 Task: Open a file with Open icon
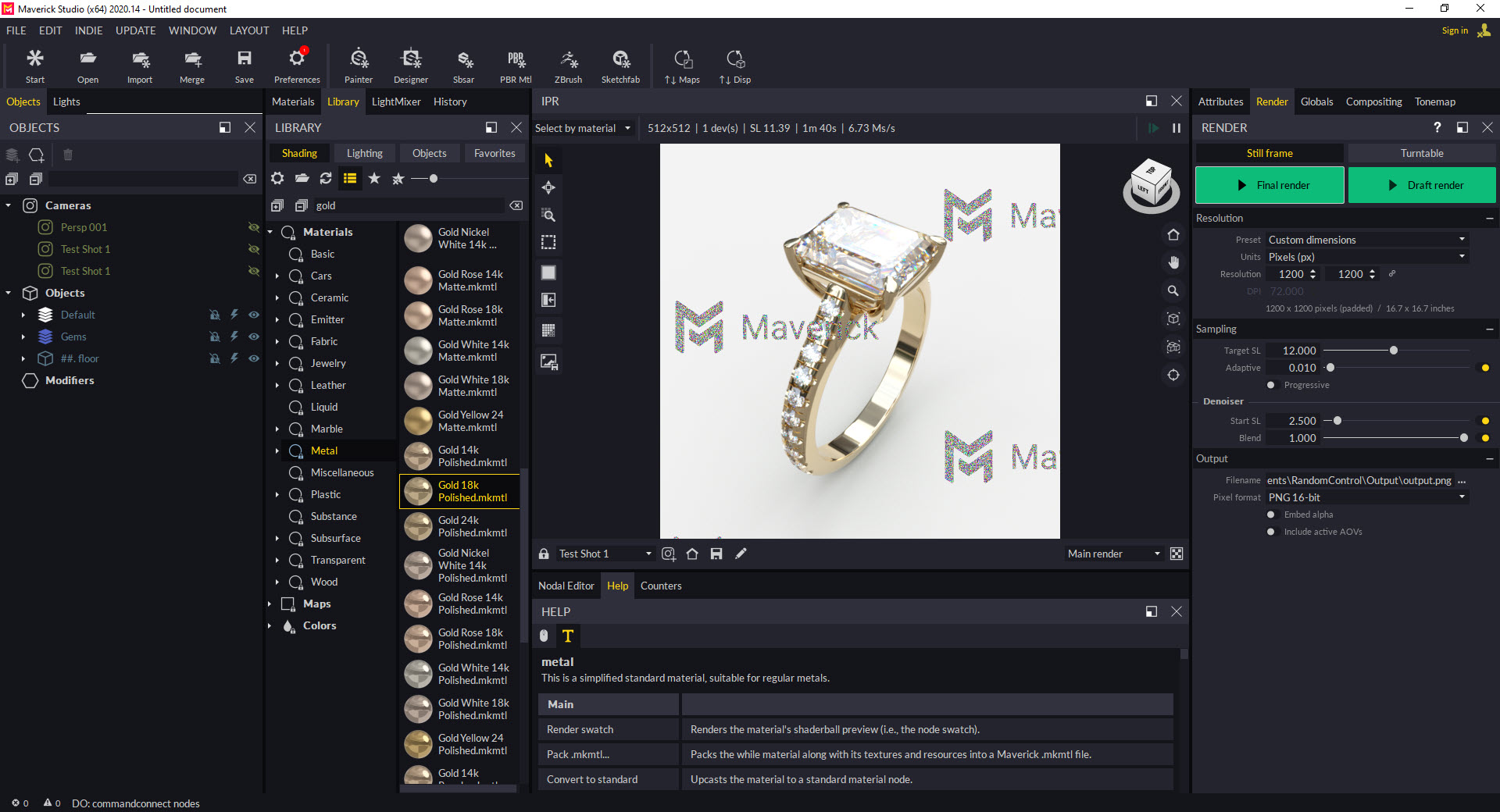[x=87, y=66]
